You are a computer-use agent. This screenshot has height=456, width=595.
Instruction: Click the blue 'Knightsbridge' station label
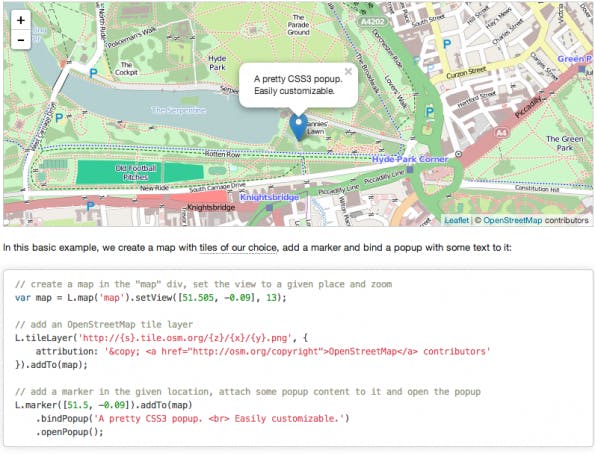(269, 197)
